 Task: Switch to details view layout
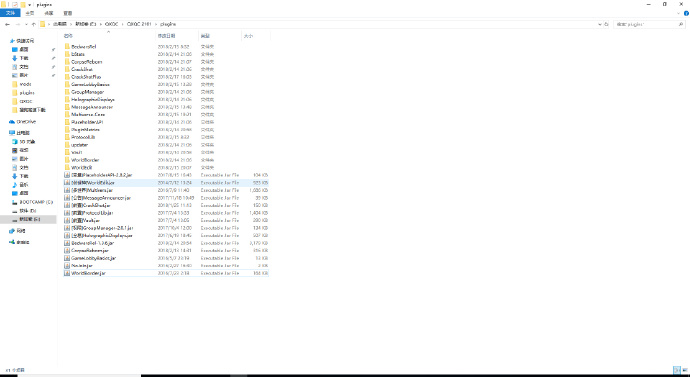(677, 370)
